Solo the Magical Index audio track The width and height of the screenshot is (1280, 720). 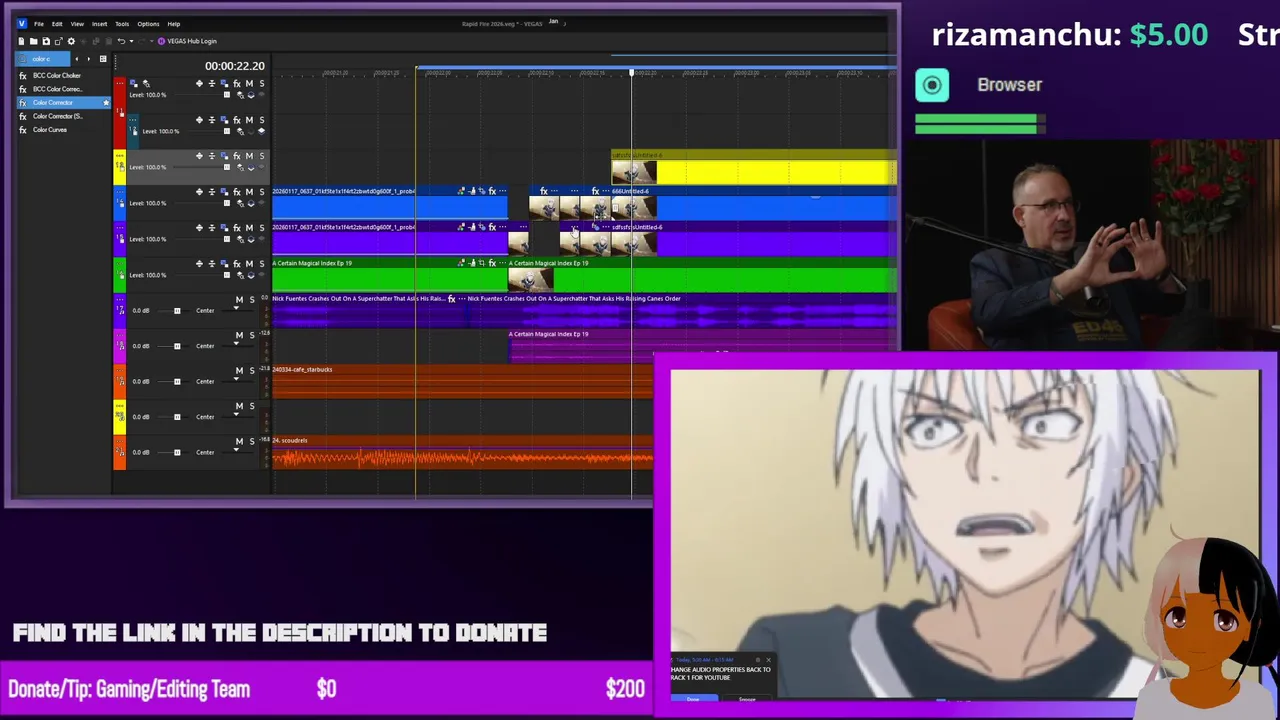pos(251,335)
